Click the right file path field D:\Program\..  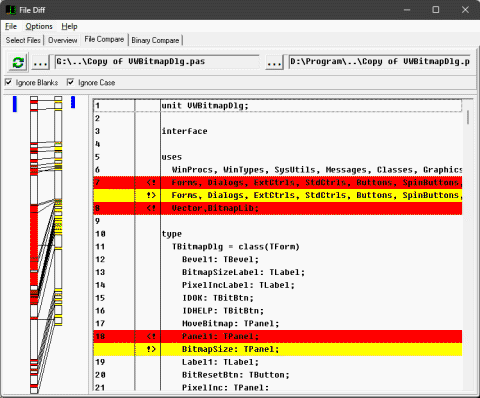(x=380, y=62)
